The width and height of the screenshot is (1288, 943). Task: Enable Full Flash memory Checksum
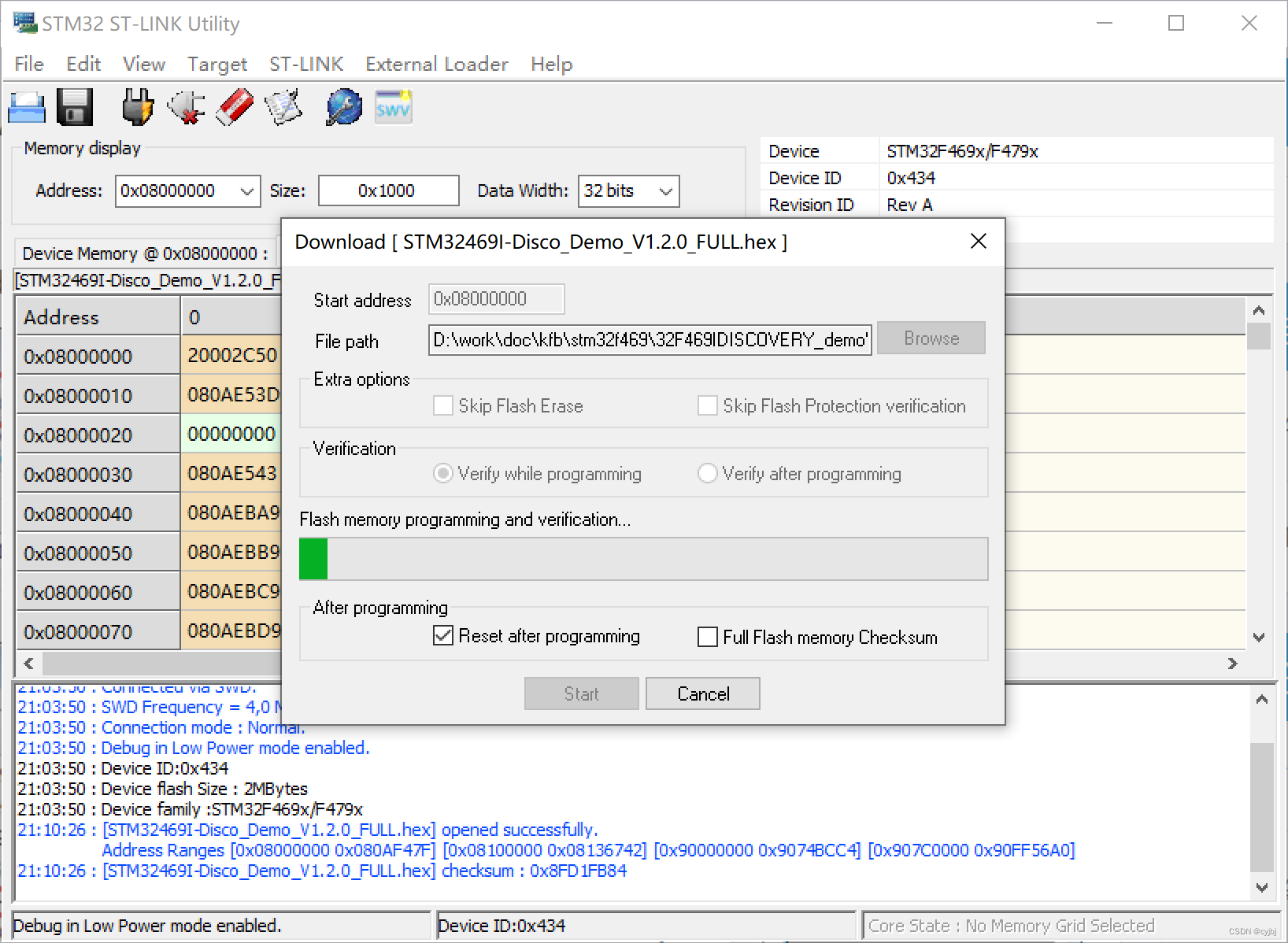coord(708,637)
